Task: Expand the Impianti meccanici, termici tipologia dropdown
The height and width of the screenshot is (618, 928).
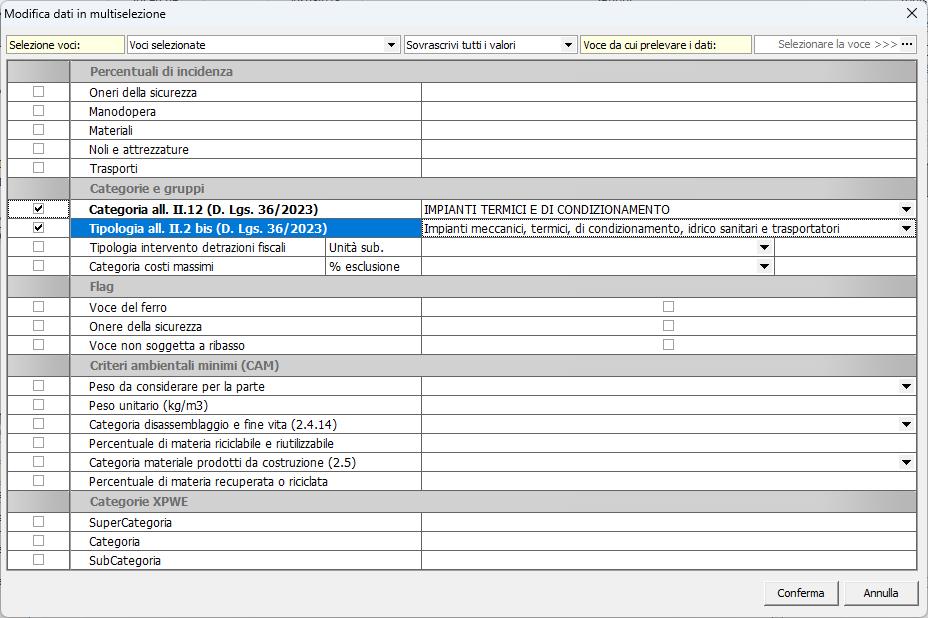Action: (906, 229)
